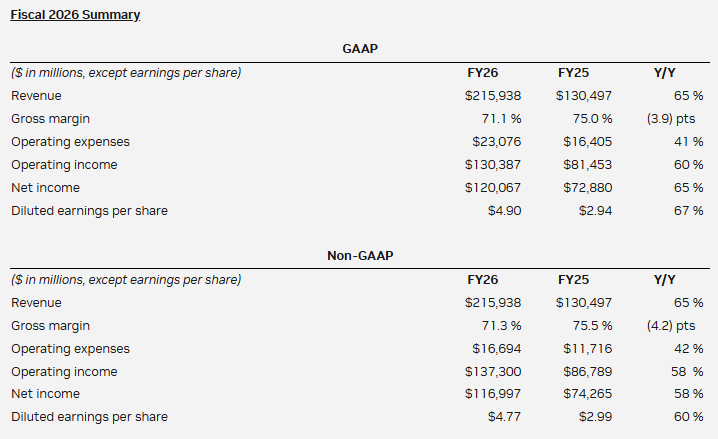
Task: Select GAAP FY26 revenue value $215,938
Action: (493, 95)
